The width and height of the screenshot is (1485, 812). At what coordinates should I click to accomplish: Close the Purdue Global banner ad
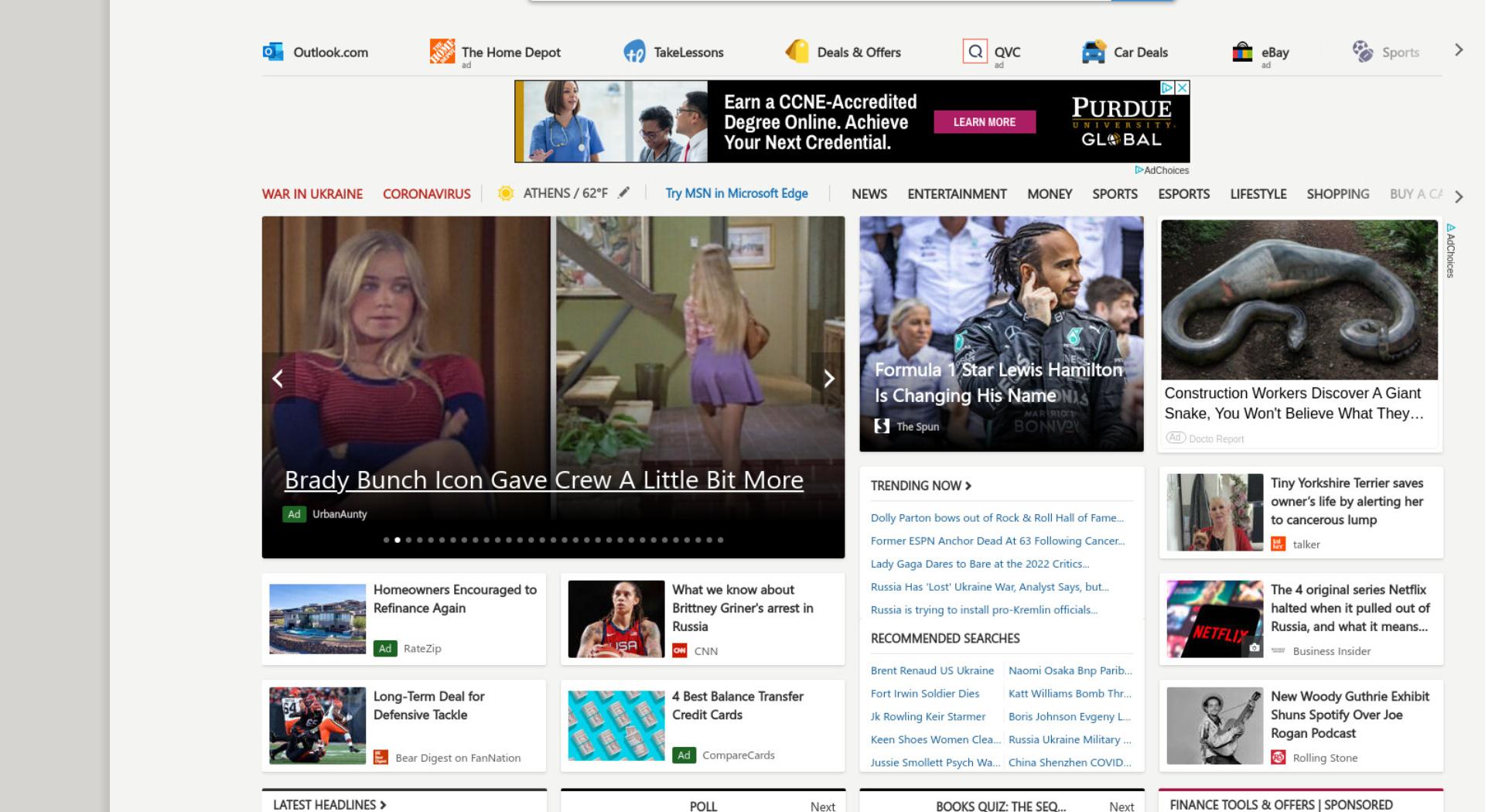tap(1182, 88)
